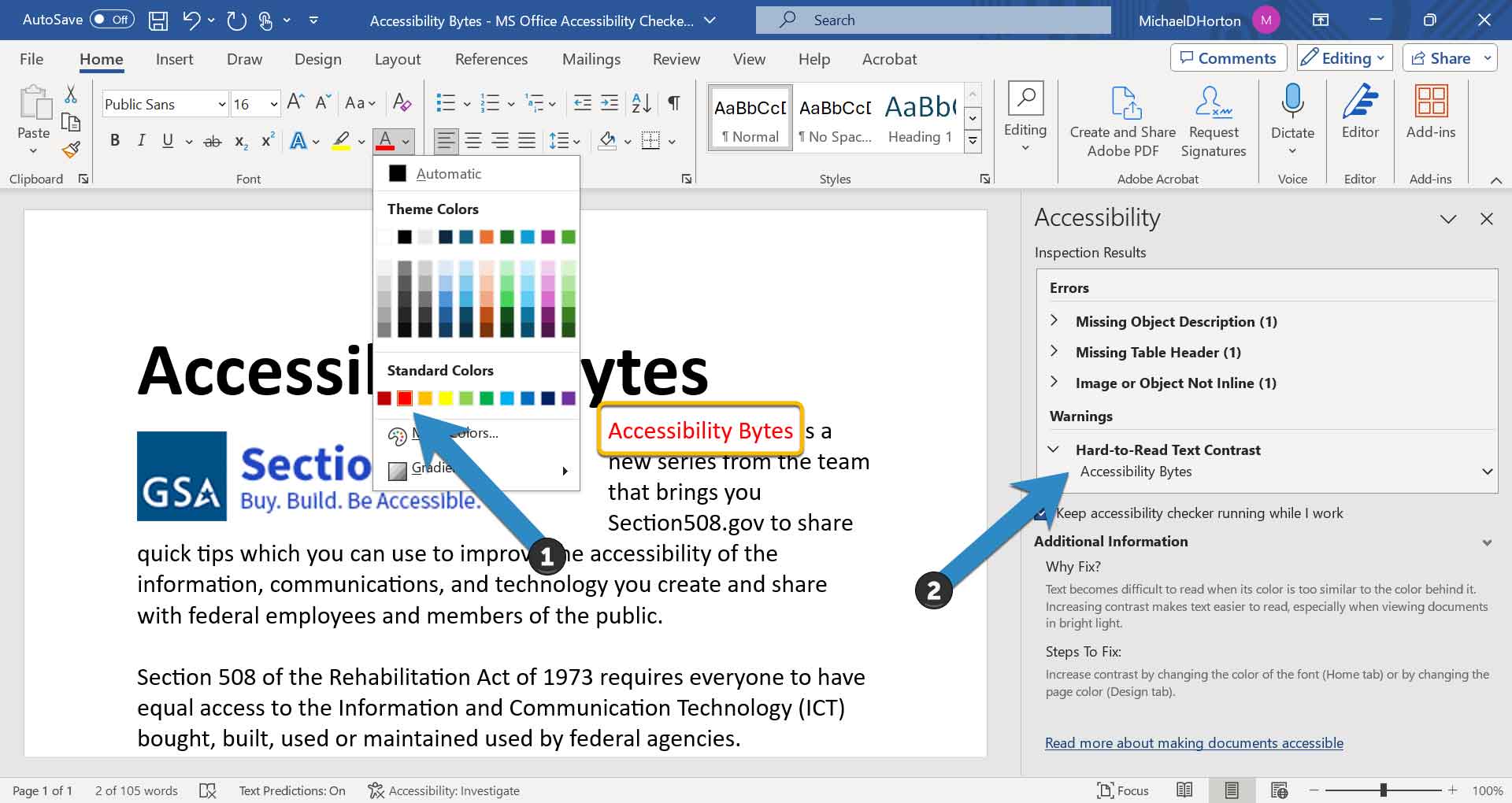Open Create and Share Adobe PDF
The width and height of the screenshot is (1512, 803).
1123,122
